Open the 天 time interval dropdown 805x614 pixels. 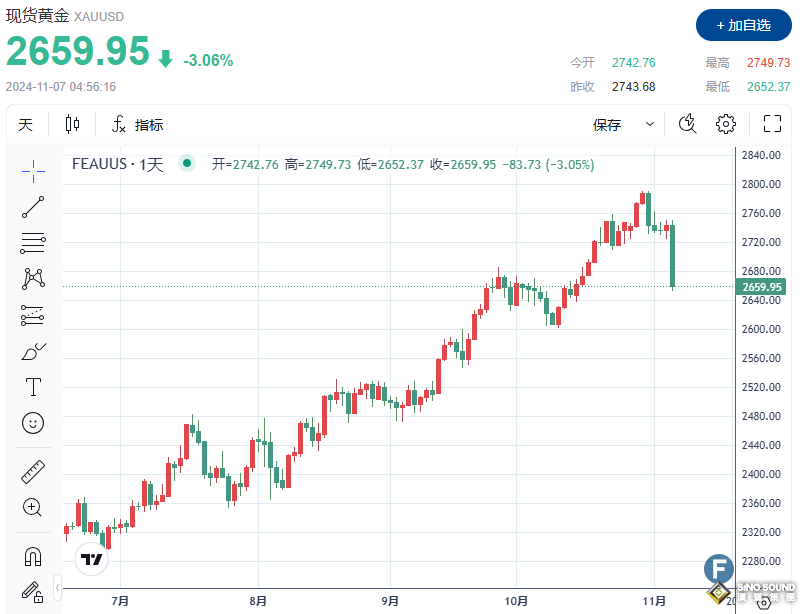(x=26, y=124)
